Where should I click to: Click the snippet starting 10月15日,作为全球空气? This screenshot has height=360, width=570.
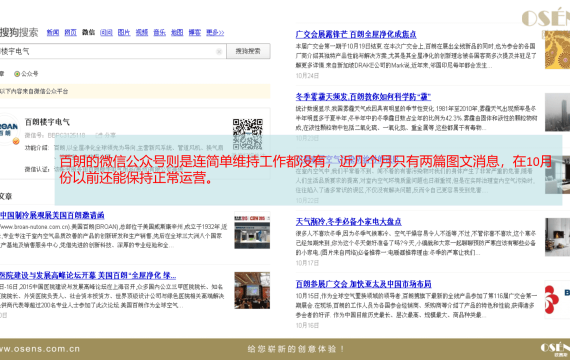(x=416, y=305)
